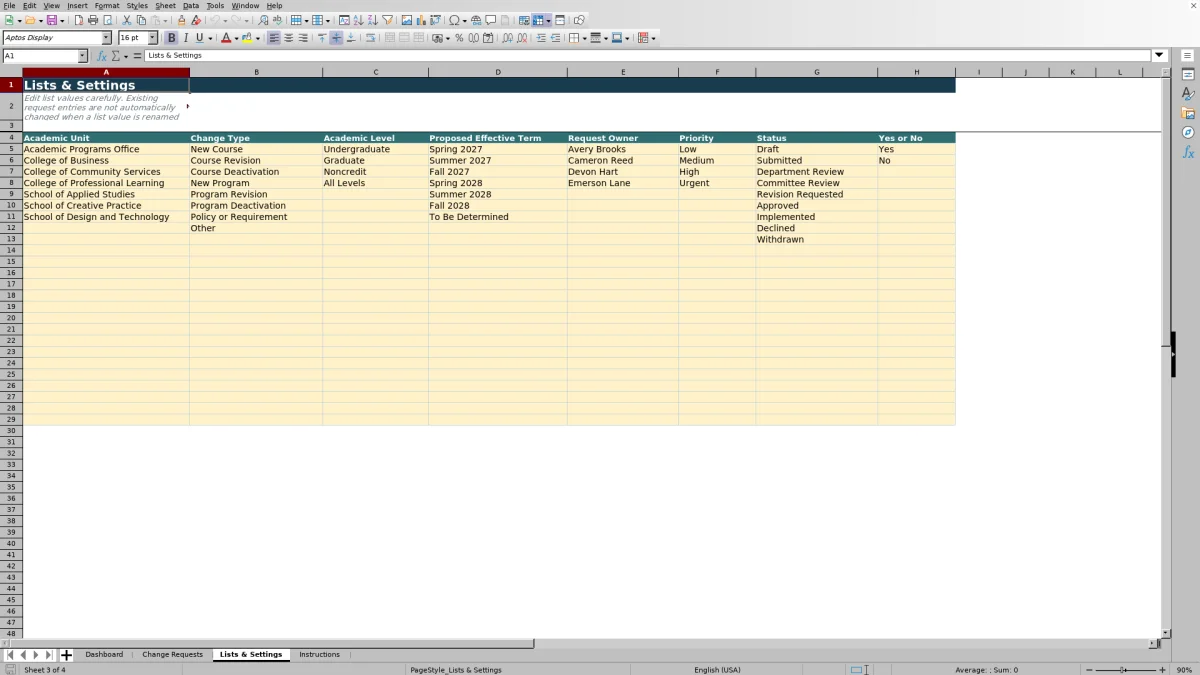1200x675 pixels.
Task: Click the row 8 header
Action: point(11,183)
